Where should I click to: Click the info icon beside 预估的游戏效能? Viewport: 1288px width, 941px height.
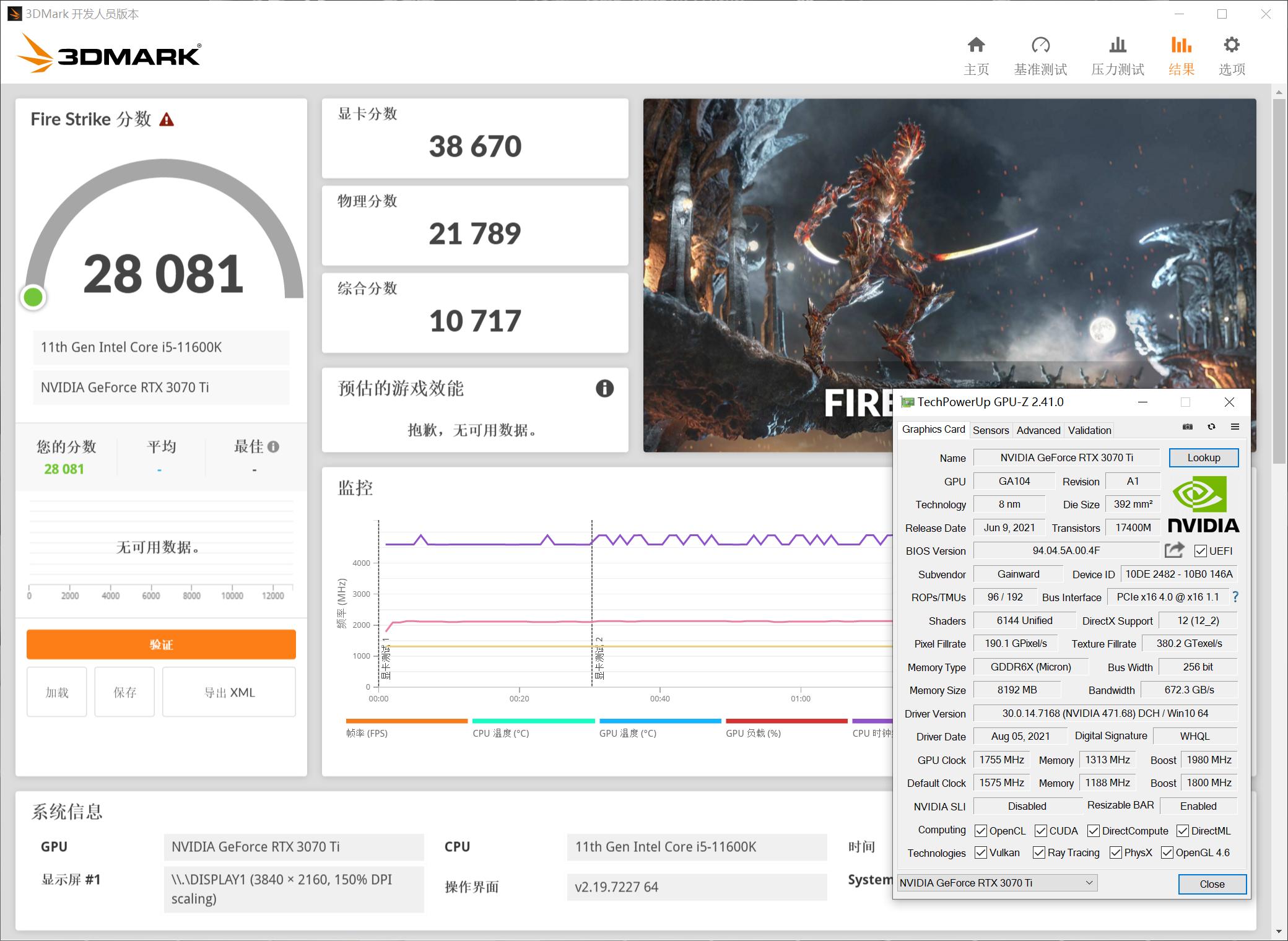605,389
